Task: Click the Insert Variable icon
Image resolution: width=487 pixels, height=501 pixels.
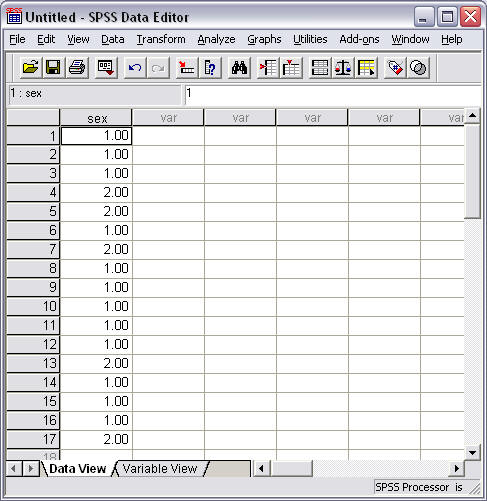Action: pyautogui.click(x=291, y=68)
